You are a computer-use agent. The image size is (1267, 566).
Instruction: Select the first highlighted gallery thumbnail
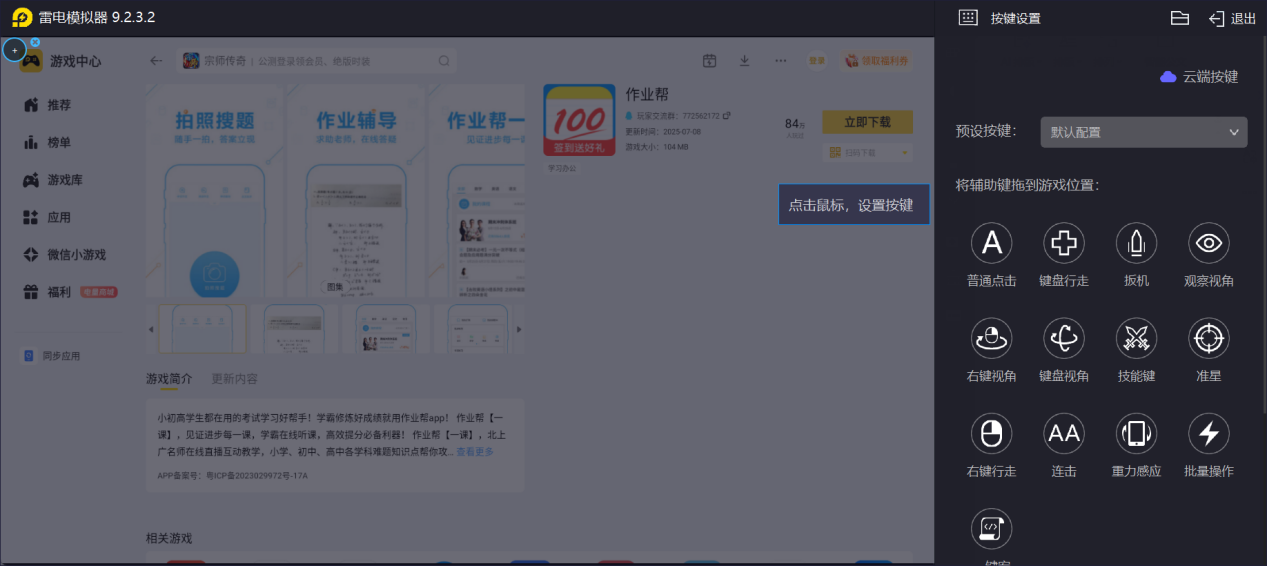click(x=202, y=328)
